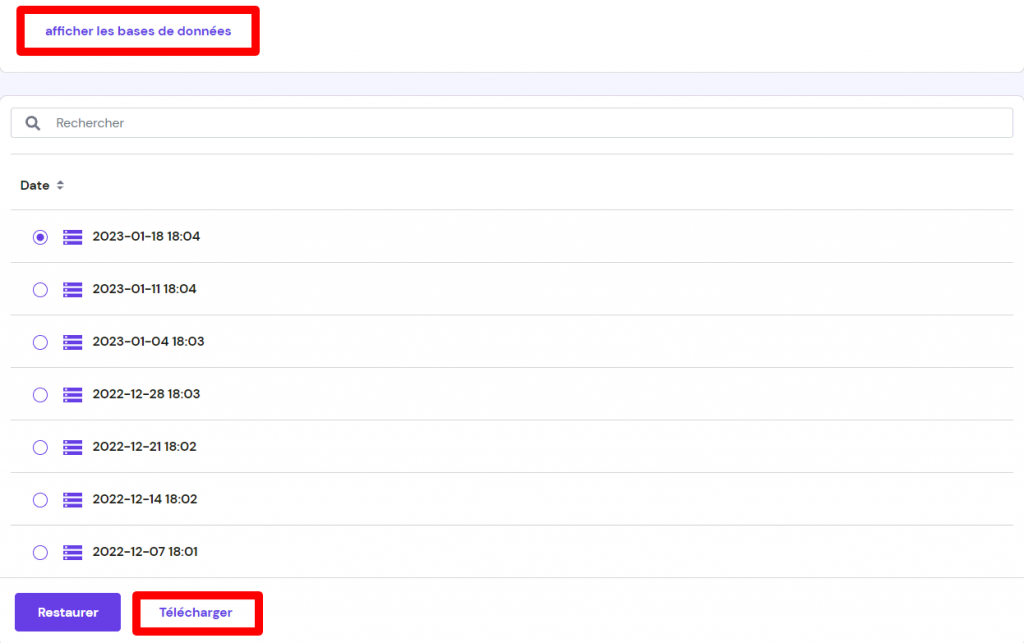Select the 2023-01-11 18:04 backup radio button
The image size is (1024, 643).
[40, 289]
